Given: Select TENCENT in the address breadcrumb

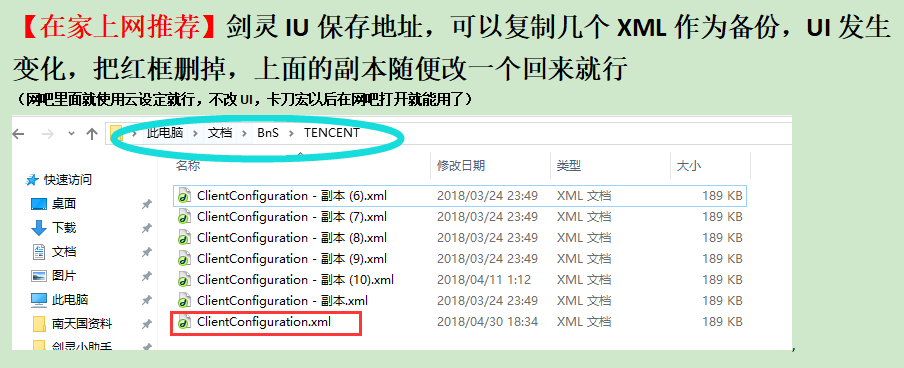Looking at the screenshot, I should tap(332, 133).
